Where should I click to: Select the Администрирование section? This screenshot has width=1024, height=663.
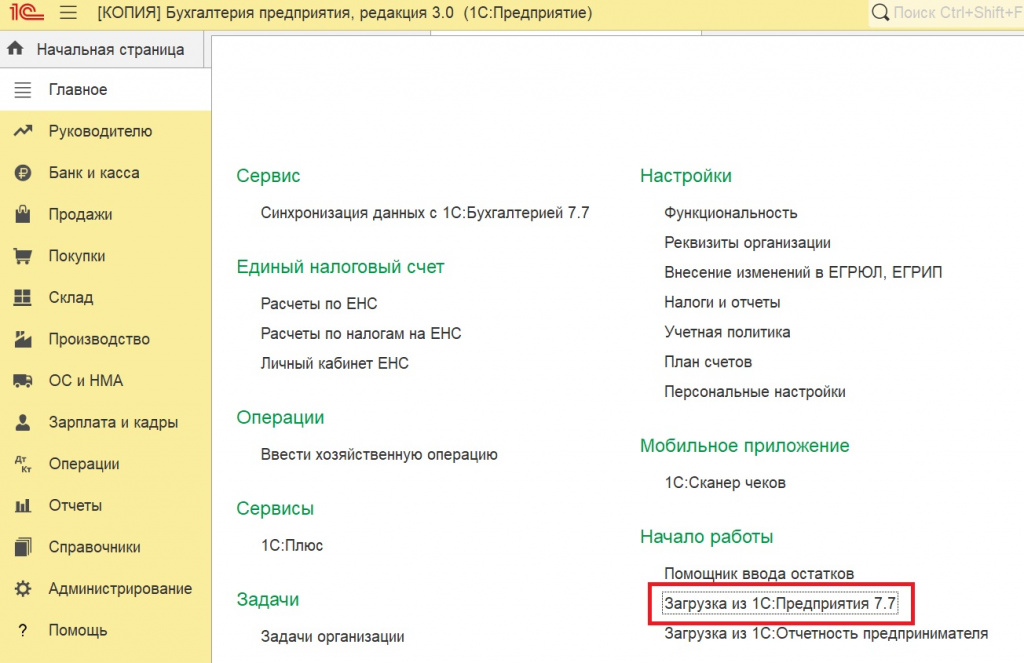click(x=105, y=589)
